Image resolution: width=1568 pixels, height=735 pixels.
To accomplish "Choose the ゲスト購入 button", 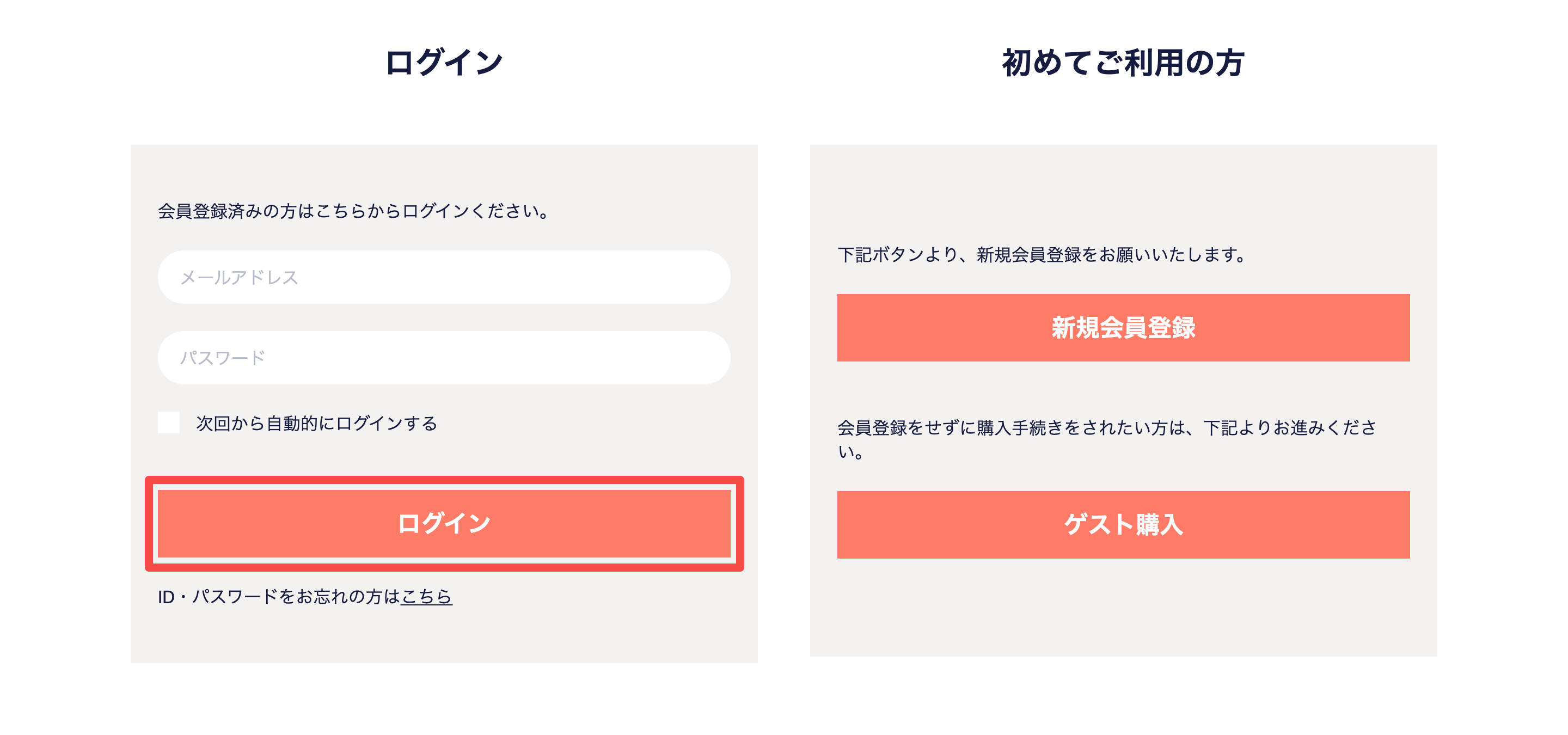I will point(1123,524).
